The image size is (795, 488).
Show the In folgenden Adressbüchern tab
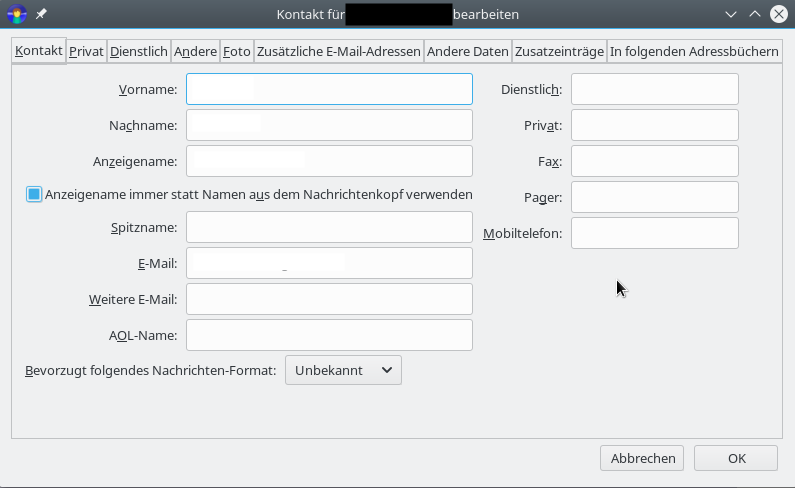pyautogui.click(x=694, y=52)
